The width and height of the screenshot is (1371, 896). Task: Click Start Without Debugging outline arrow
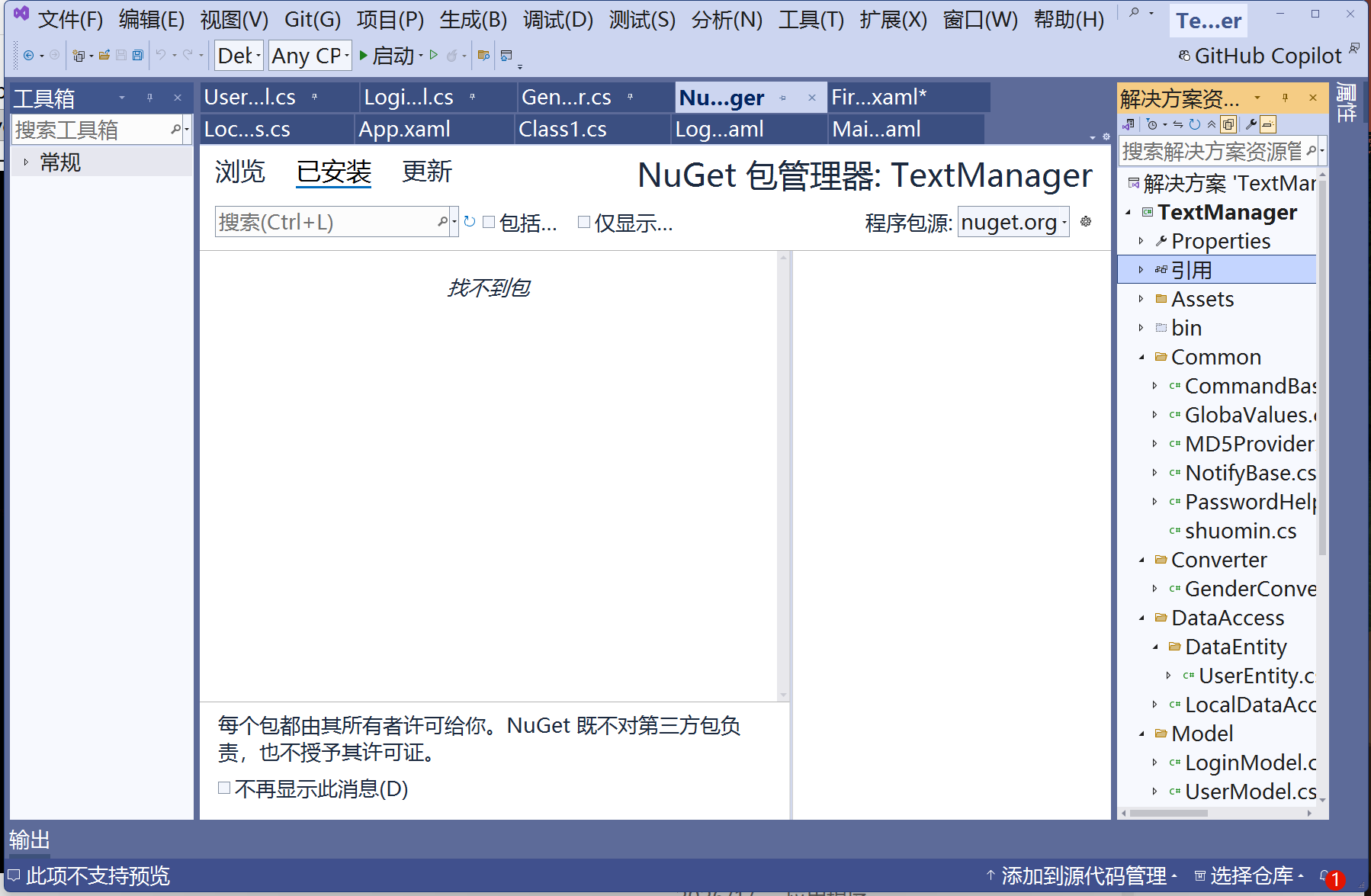click(434, 55)
